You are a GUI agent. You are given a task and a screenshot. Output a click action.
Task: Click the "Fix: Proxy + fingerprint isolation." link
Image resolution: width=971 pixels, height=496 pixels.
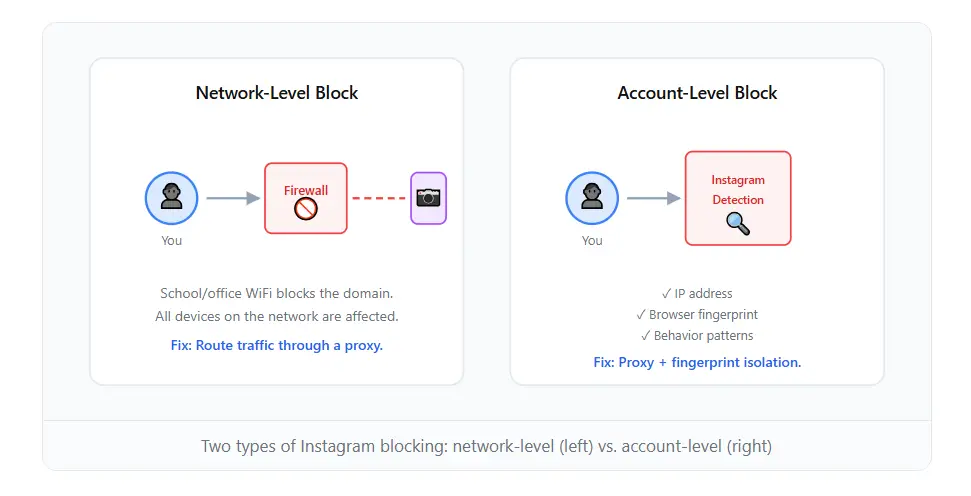point(697,362)
